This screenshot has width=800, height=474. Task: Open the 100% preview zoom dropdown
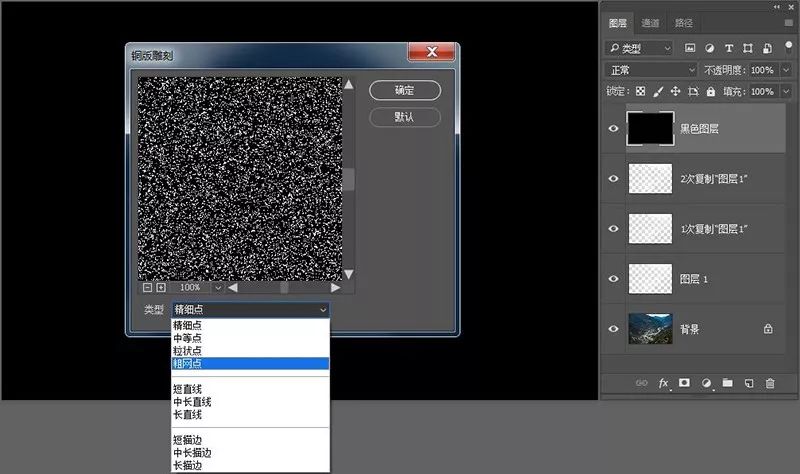(x=218, y=288)
